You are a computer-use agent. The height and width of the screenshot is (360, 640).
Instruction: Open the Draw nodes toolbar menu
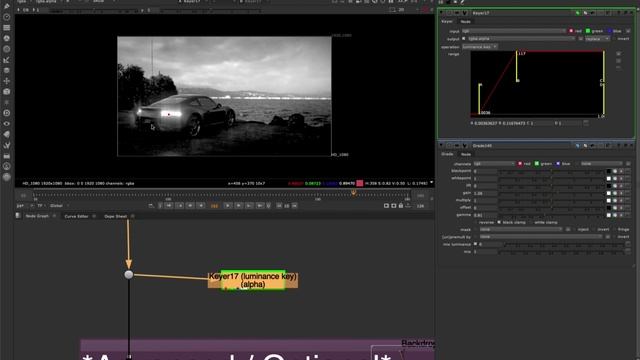(7, 7)
